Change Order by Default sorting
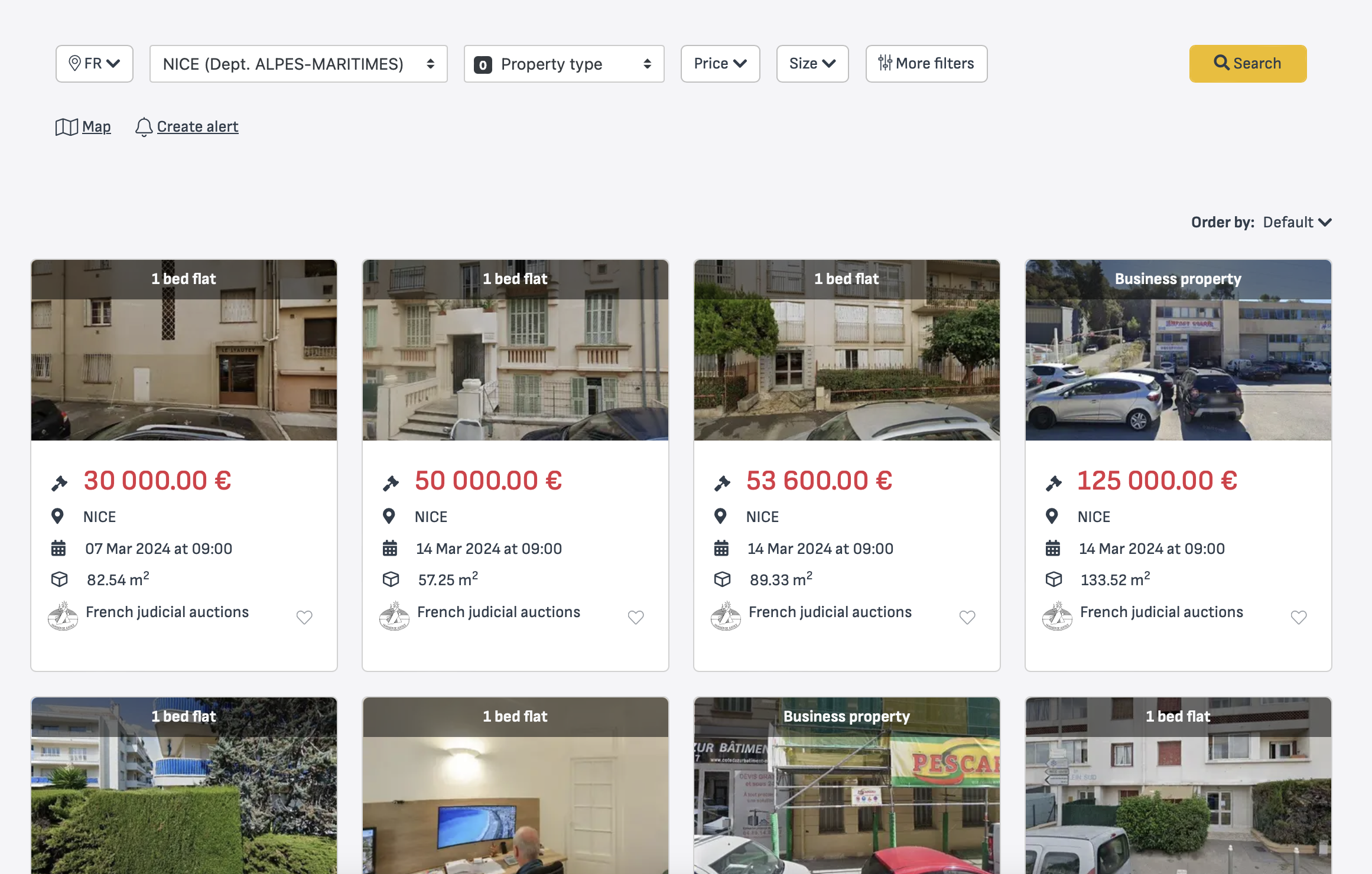This screenshot has height=874, width=1372. [1298, 222]
